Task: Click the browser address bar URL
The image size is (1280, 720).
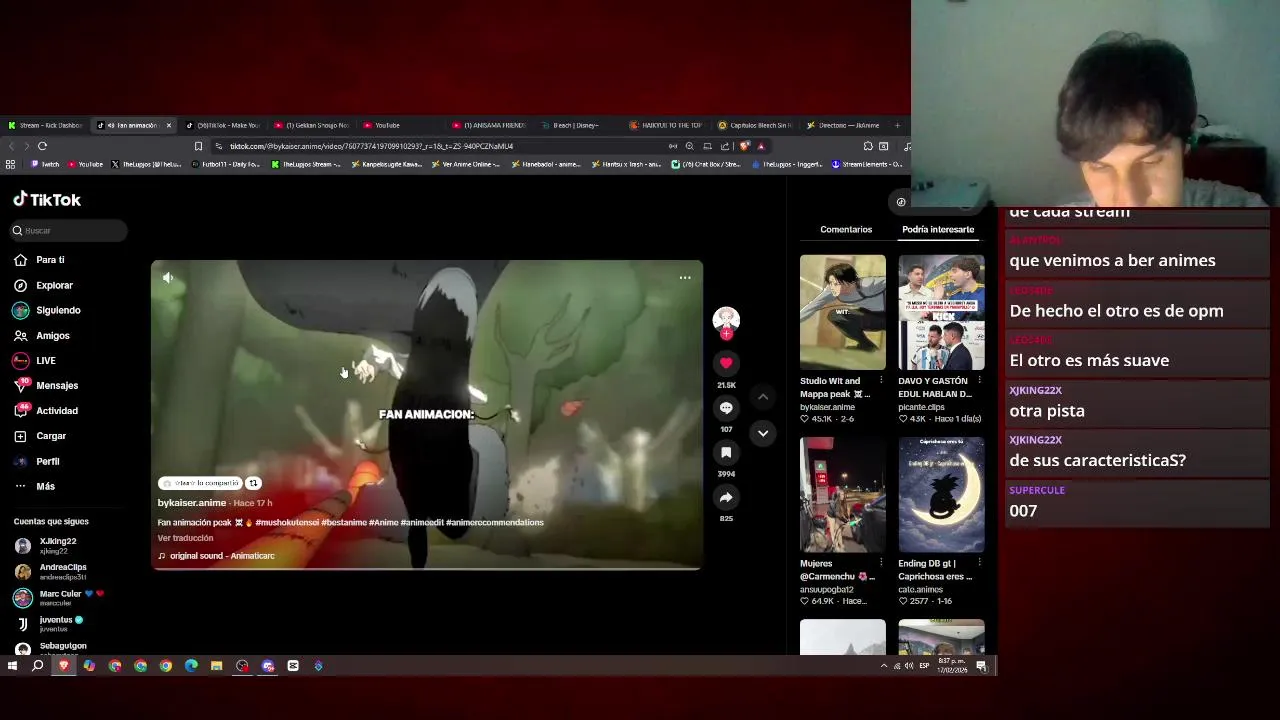Action: (x=372, y=146)
